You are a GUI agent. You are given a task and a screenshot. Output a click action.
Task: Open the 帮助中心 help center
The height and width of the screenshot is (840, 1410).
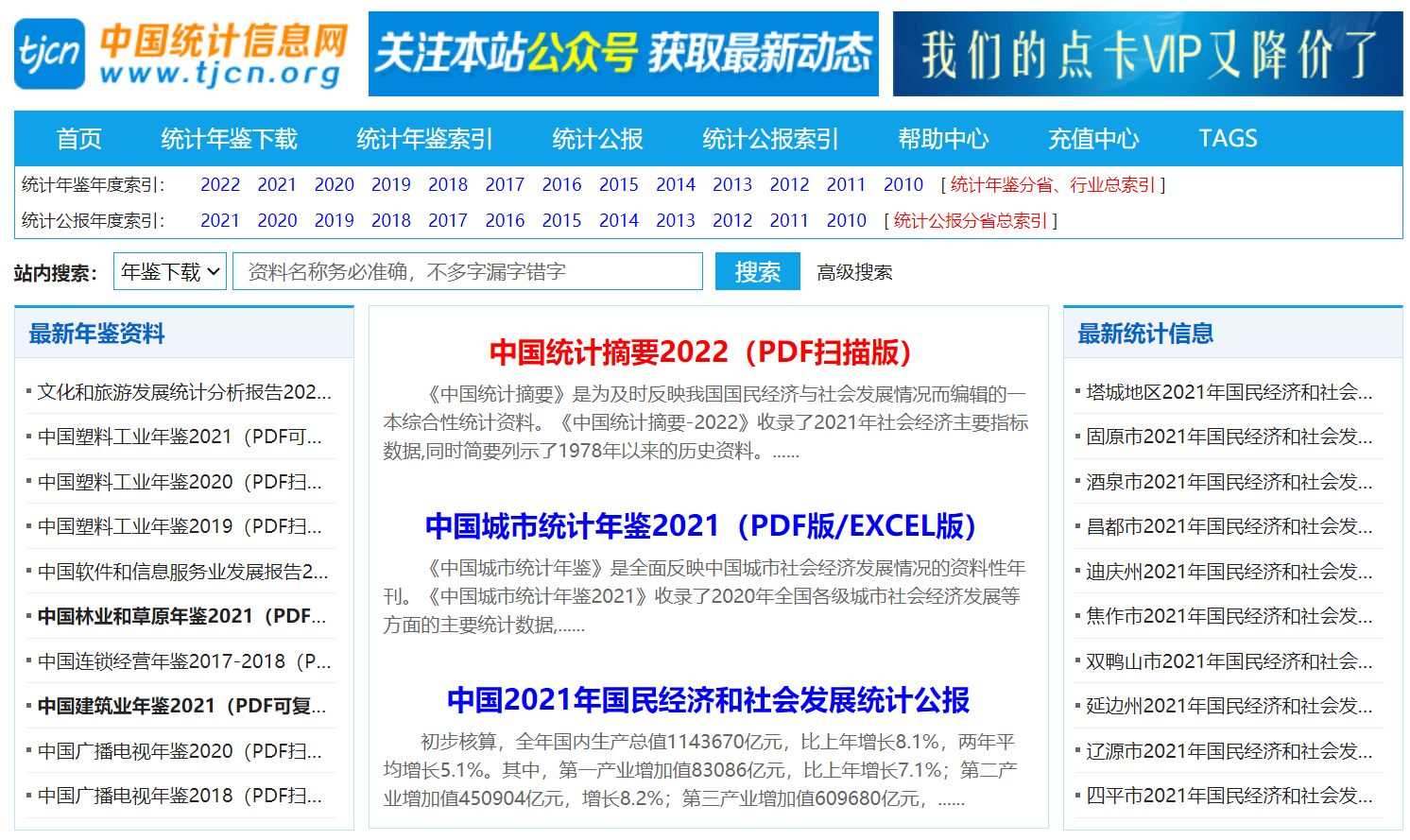(942, 138)
